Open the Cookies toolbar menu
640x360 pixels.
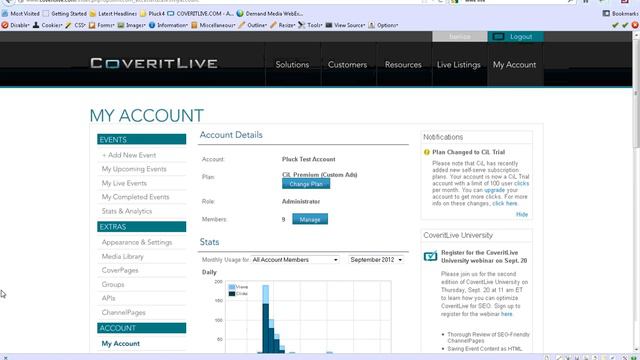[47, 25]
